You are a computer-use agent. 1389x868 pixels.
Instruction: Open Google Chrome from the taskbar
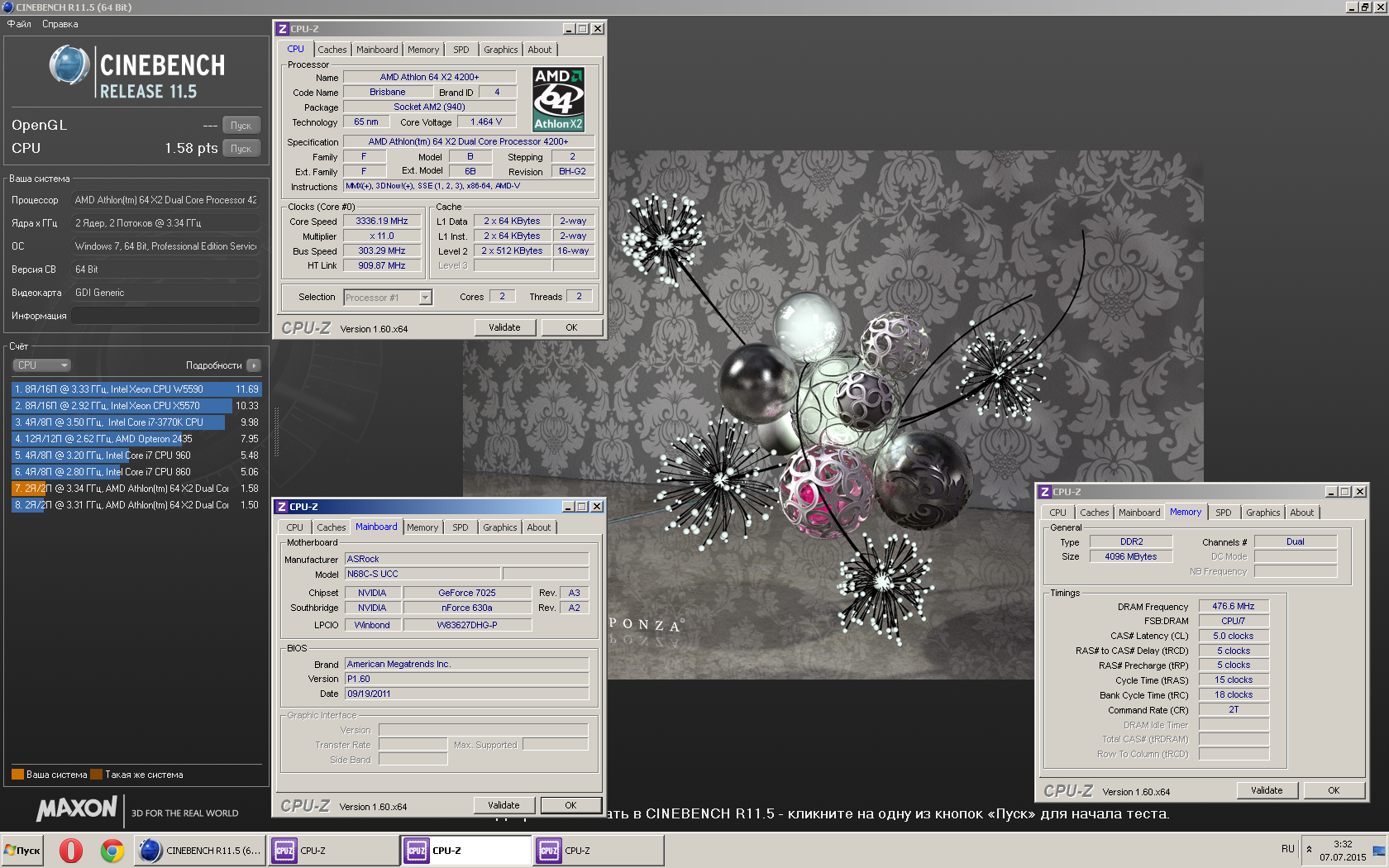click(112, 850)
